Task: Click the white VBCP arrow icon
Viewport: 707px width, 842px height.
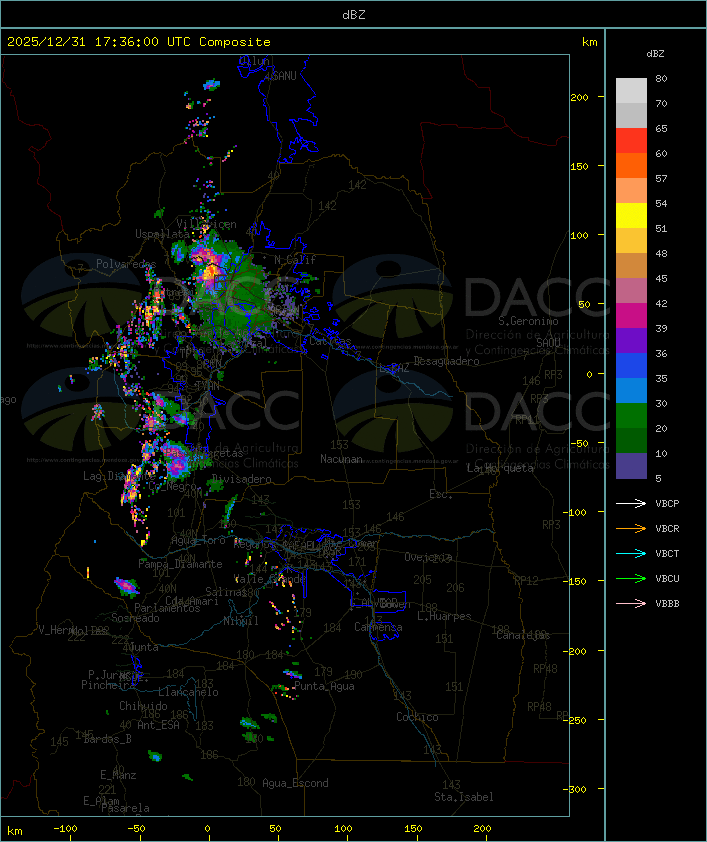Action: (x=631, y=503)
